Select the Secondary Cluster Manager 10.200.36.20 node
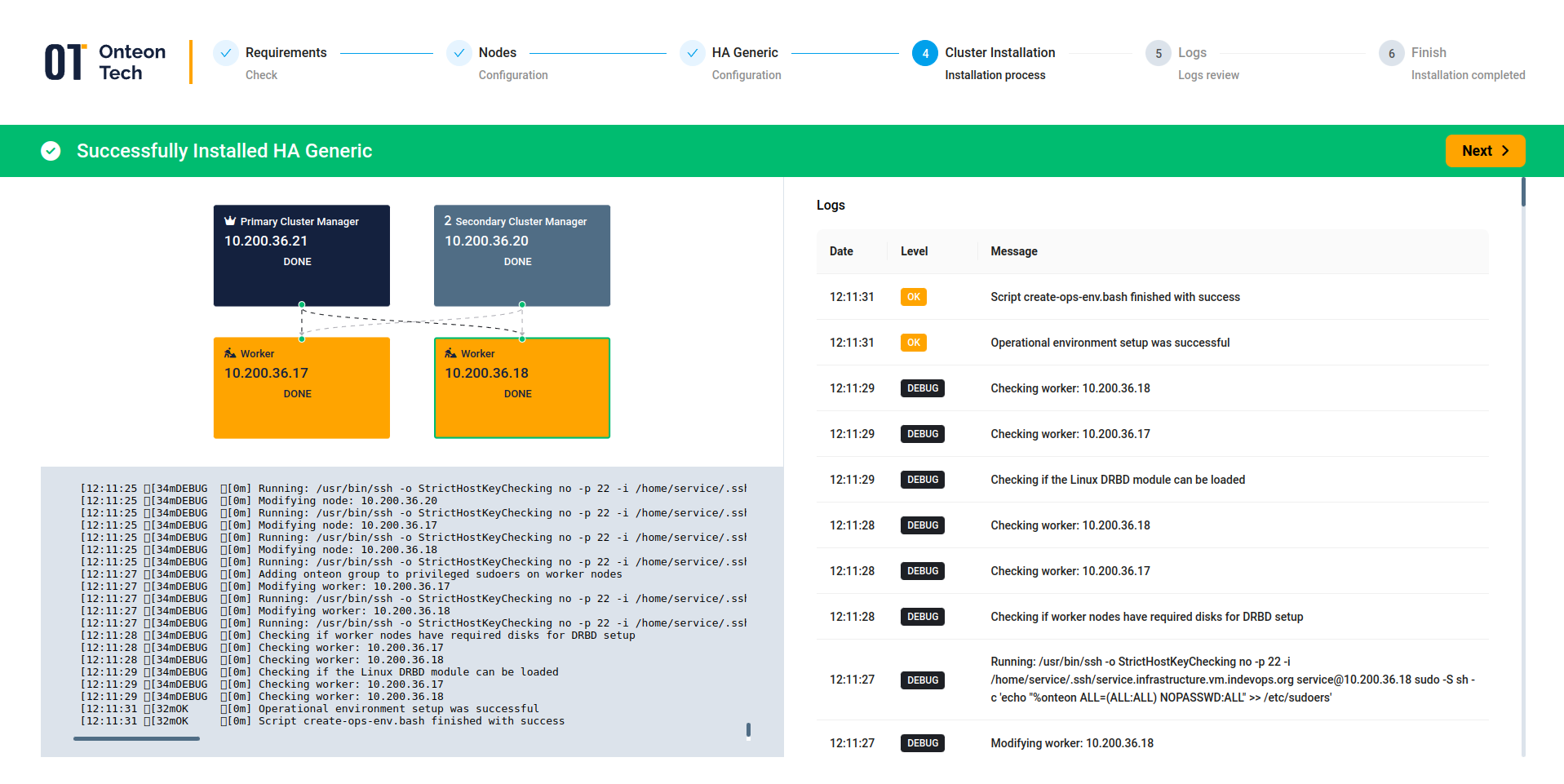The height and width of the screenshot is (784, 1564). 521,255
